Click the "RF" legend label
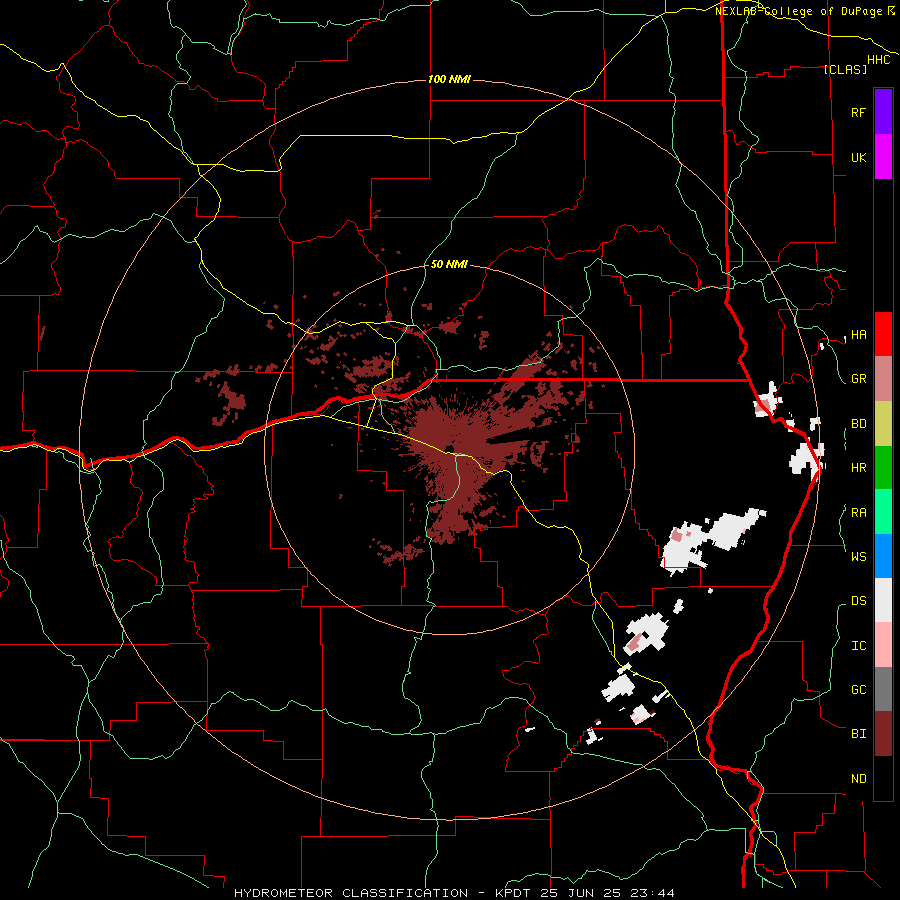The height and width of the screenshot is (900, 900). coord(858,112)
